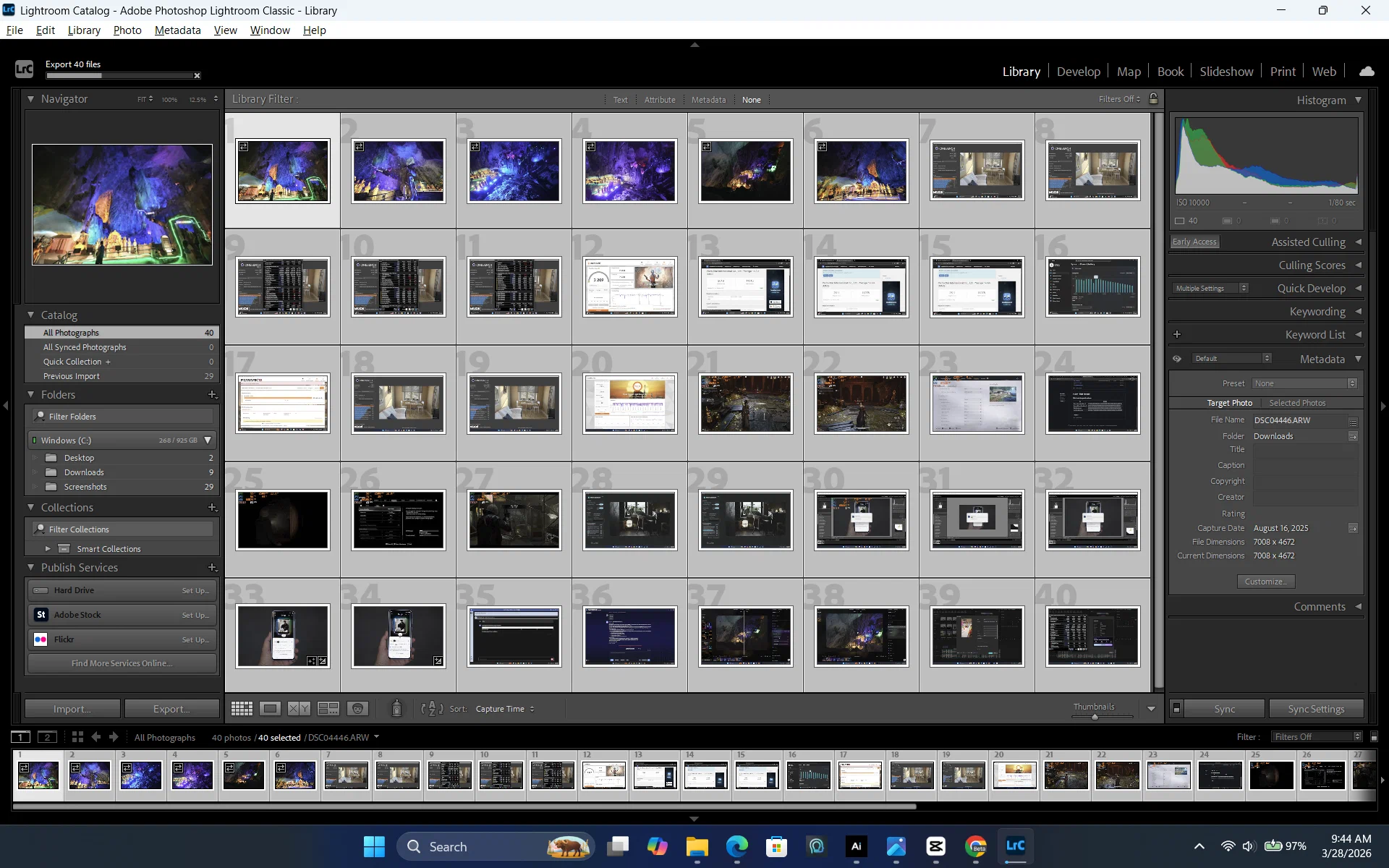Click the grid vertical scrollbar
Screen dimensions: 1389x868
1158,399
